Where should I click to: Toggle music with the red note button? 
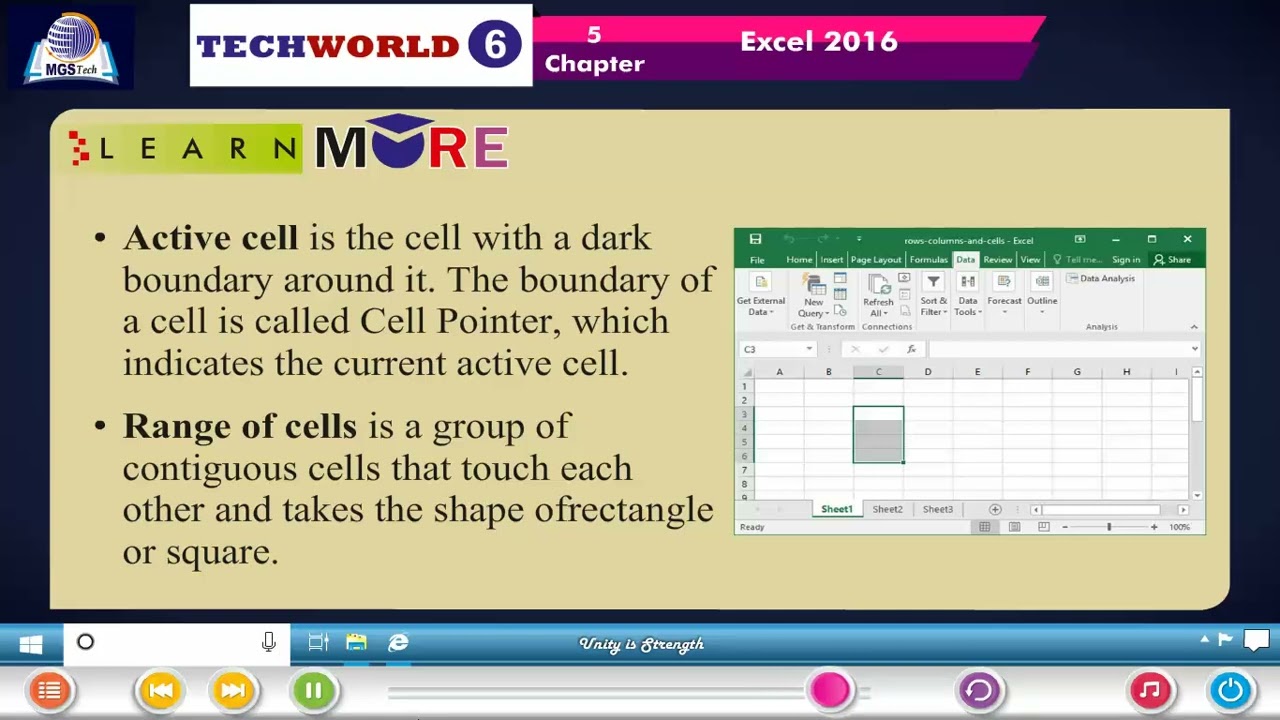point(1150,690)
